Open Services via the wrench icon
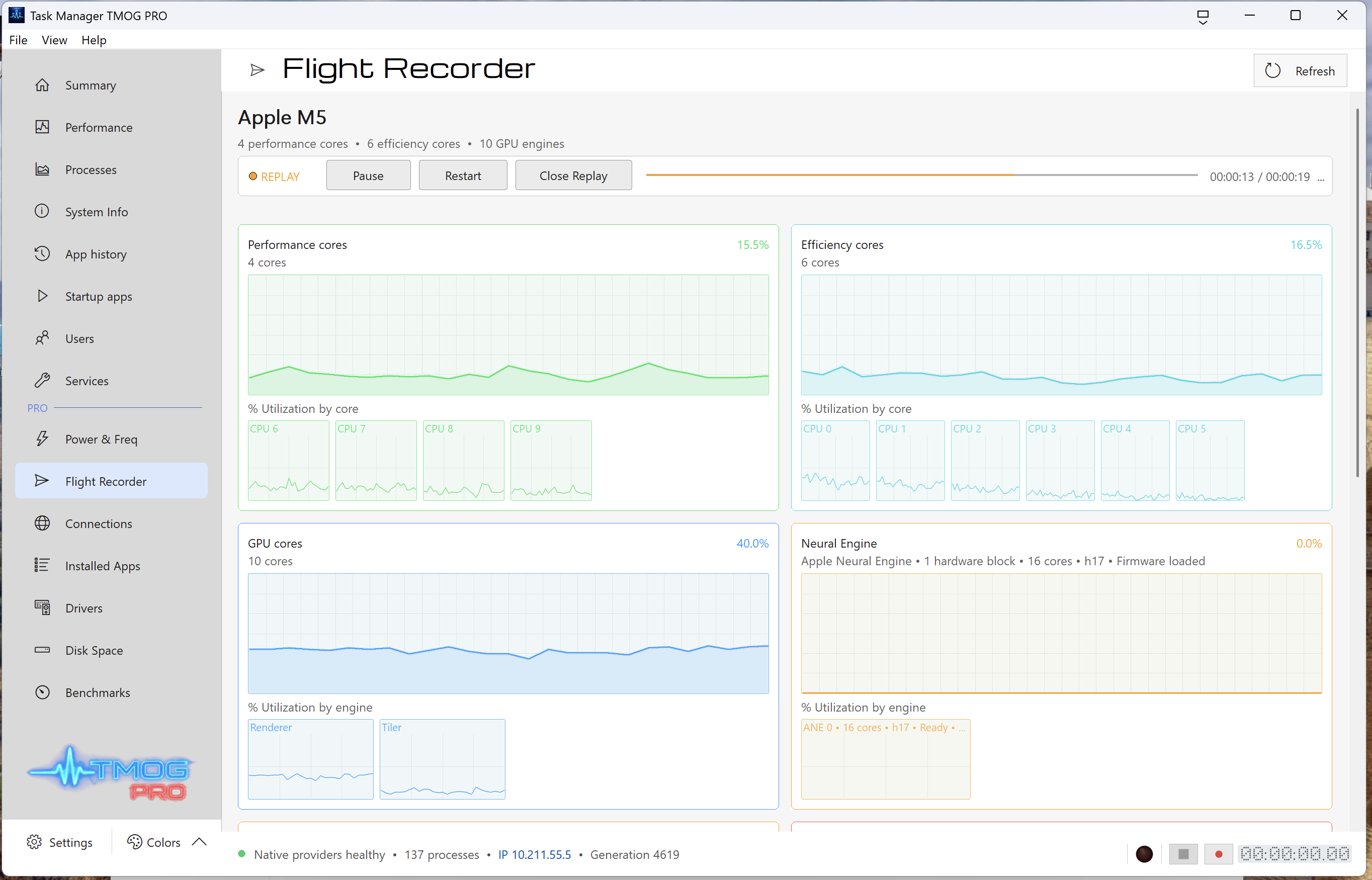 pyautogui.click(x=42, y=381)
